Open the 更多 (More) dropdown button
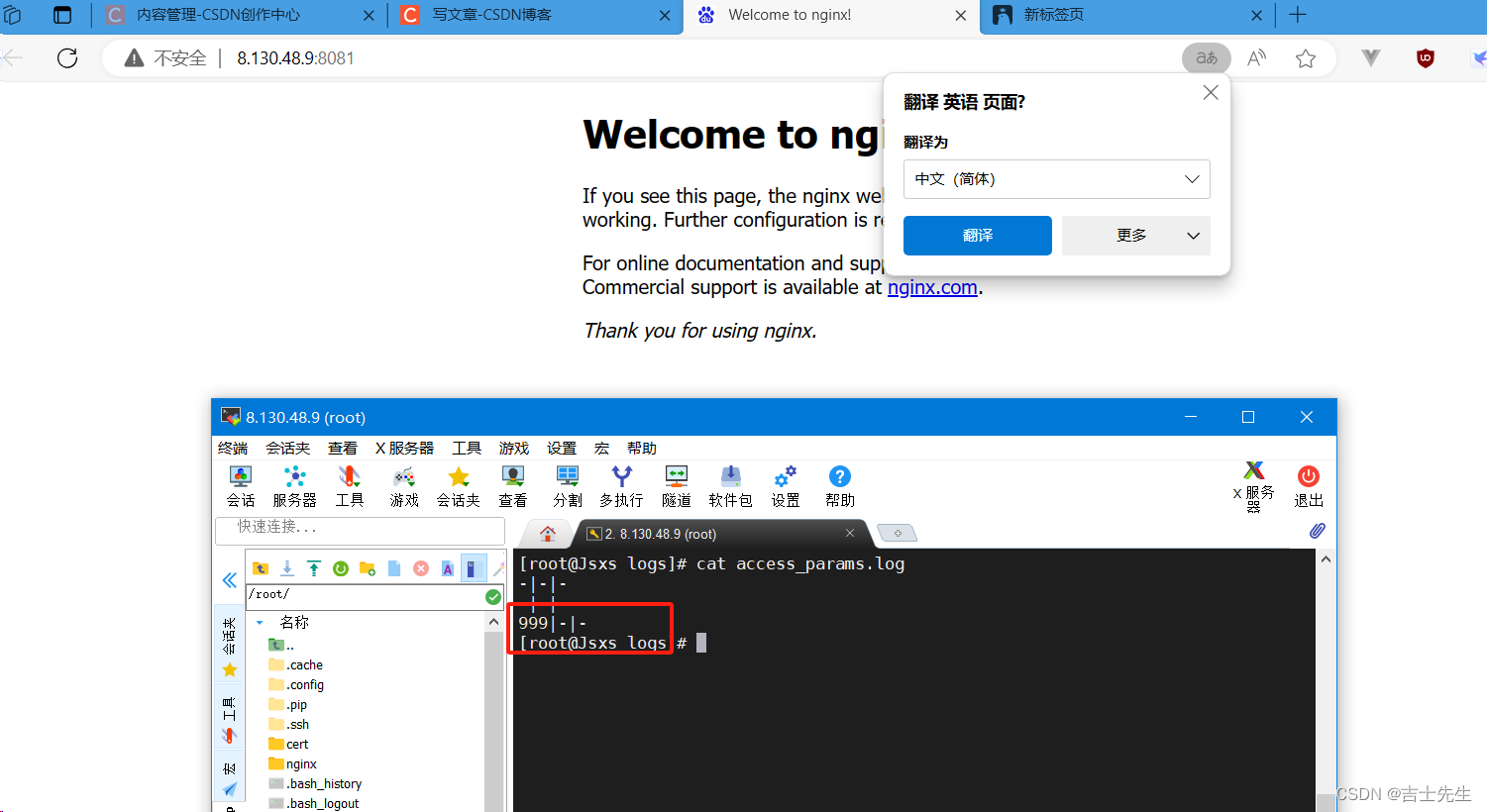 coord(1136,236)
